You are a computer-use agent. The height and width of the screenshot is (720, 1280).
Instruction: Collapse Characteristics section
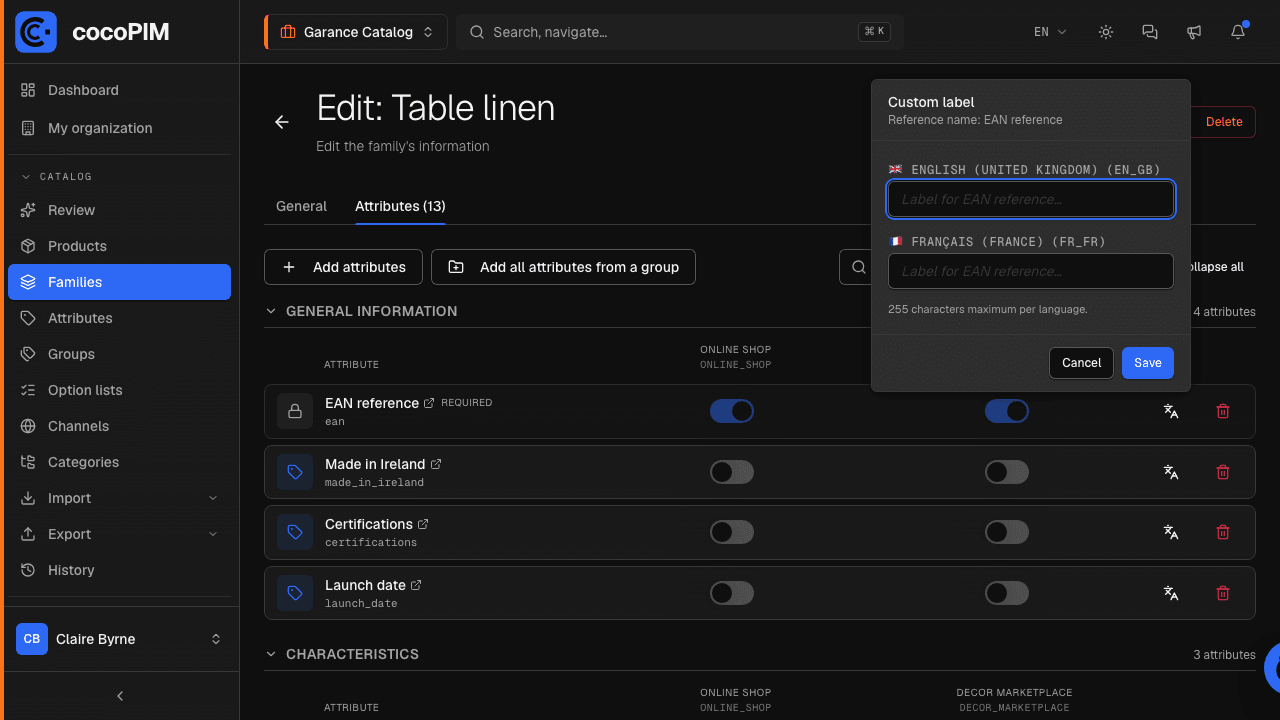click(x=270, y=654)
